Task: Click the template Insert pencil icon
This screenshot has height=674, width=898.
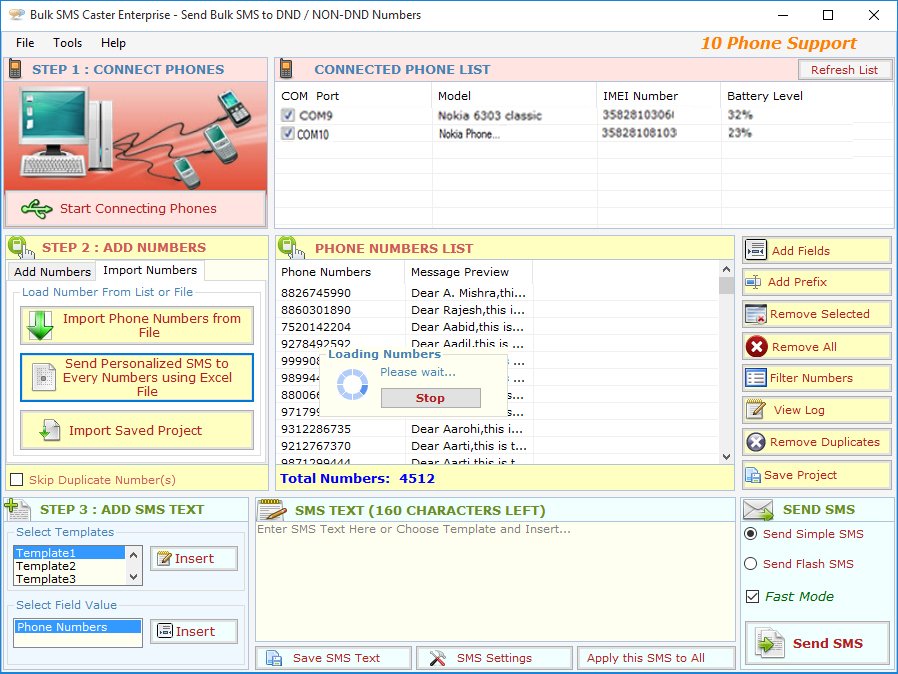Action: 164,558
